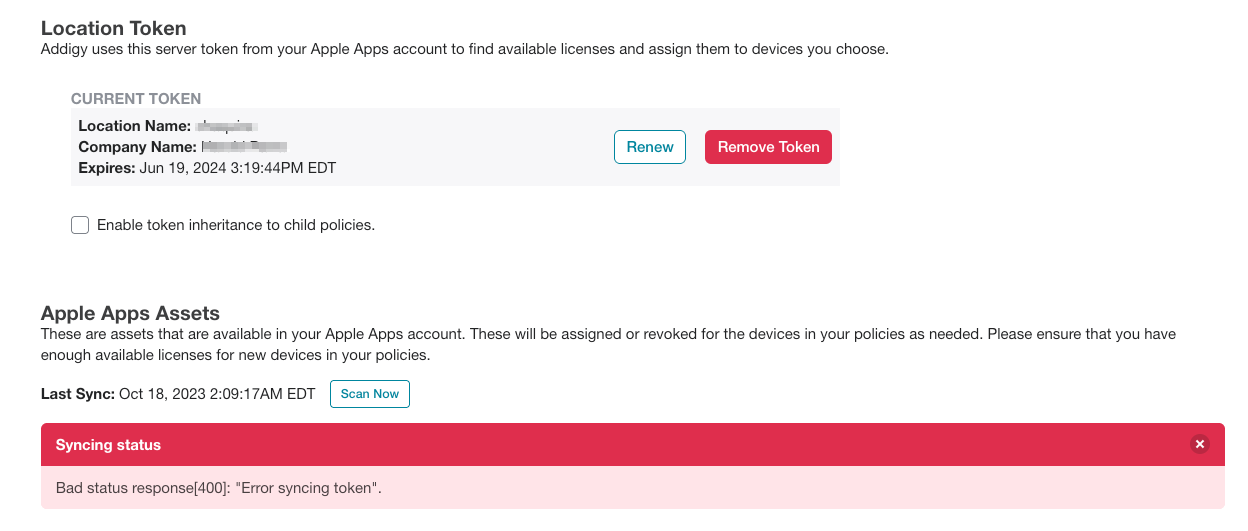This screenshot has width=1248, height=531.
Task: Click the Renew token button
Action: pyautogui.click(x=650, y=147)
